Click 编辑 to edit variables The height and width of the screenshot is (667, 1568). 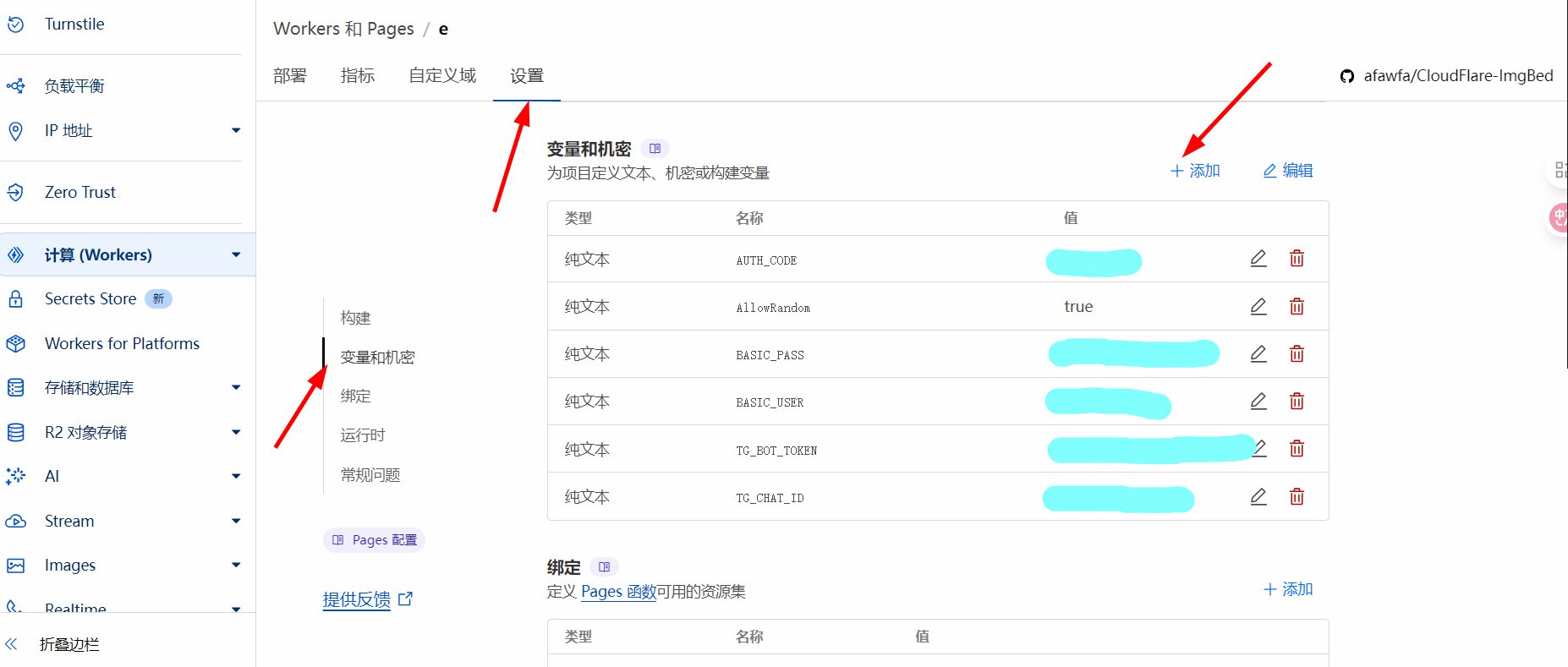(1288, 171)
